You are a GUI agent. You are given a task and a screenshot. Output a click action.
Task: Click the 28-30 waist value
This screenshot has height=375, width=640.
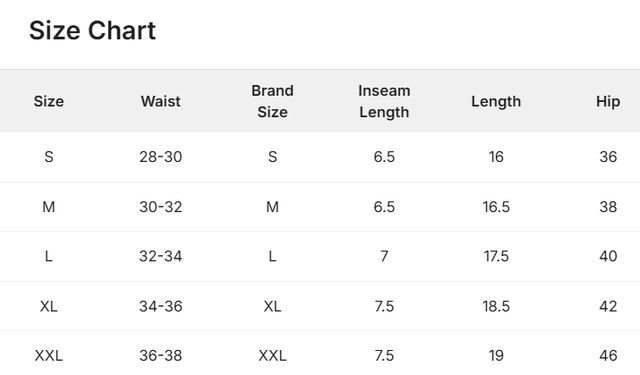click(160, 157)
